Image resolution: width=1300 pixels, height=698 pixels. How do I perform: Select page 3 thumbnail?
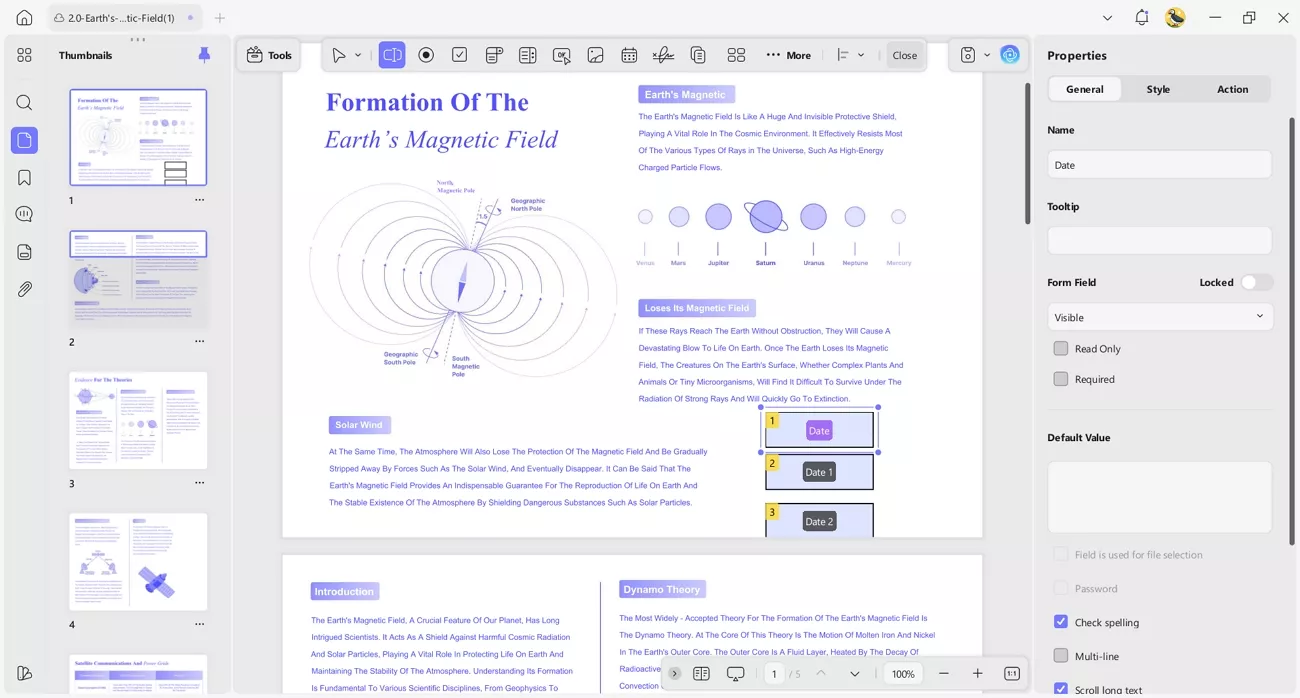pyautogui.click(x=138, y=420)
